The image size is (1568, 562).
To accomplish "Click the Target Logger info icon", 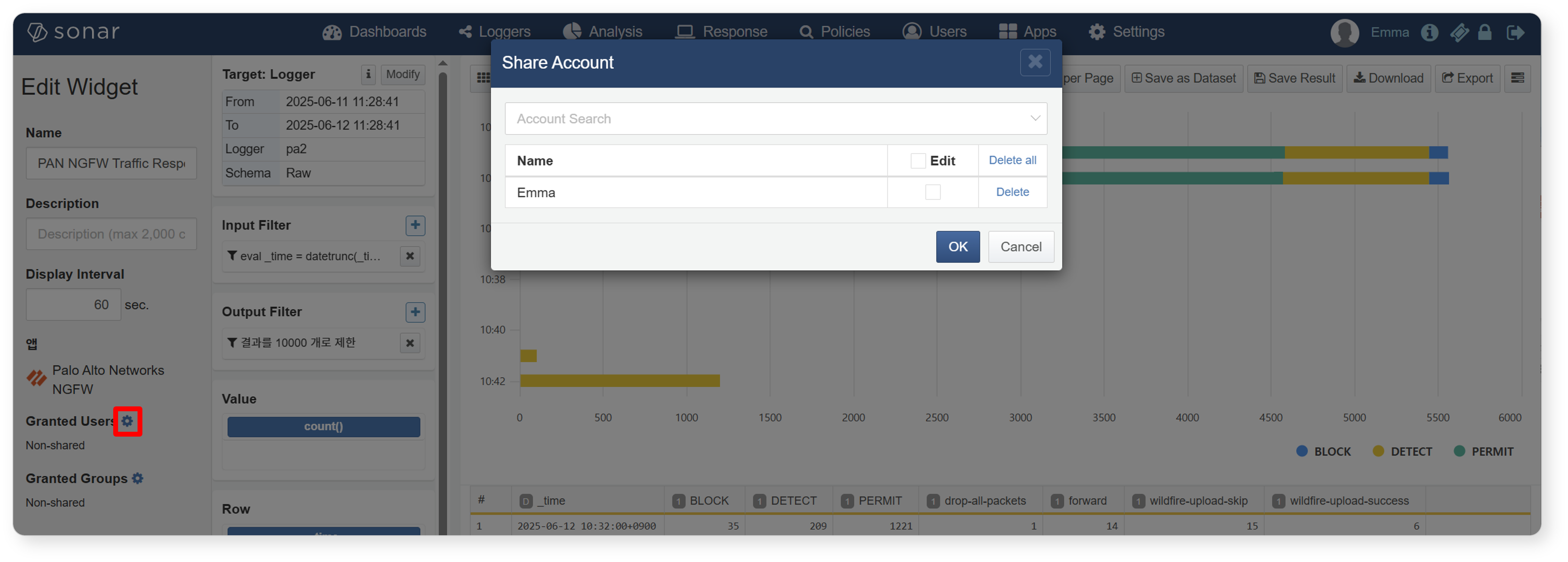I will tap(368, 74).
